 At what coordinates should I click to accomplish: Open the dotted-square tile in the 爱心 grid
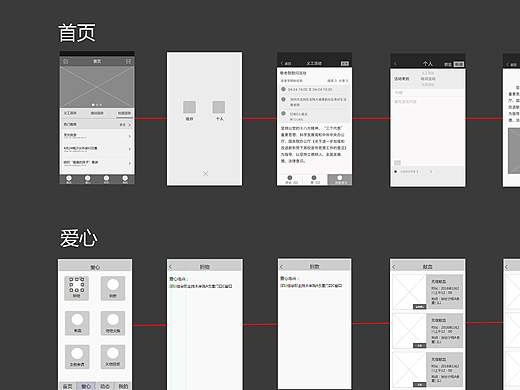click(x=77, y=288)
